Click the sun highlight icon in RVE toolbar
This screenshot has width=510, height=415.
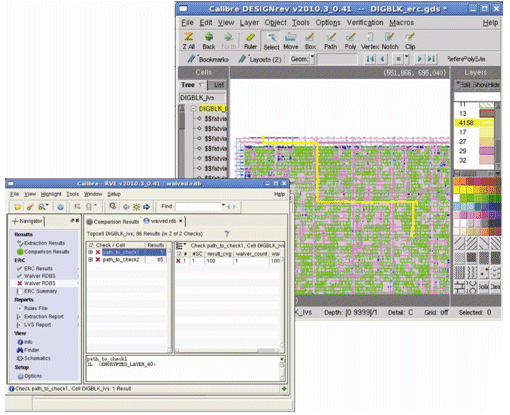pos(136,207)
